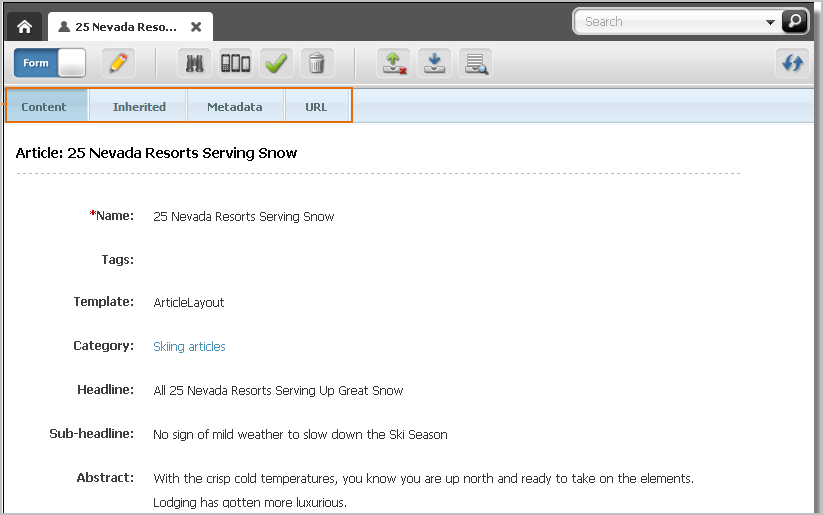Toggle the Form view mode switch
Image resolution: width=823 pixels, height=515 pixels.
coord(50,63)
